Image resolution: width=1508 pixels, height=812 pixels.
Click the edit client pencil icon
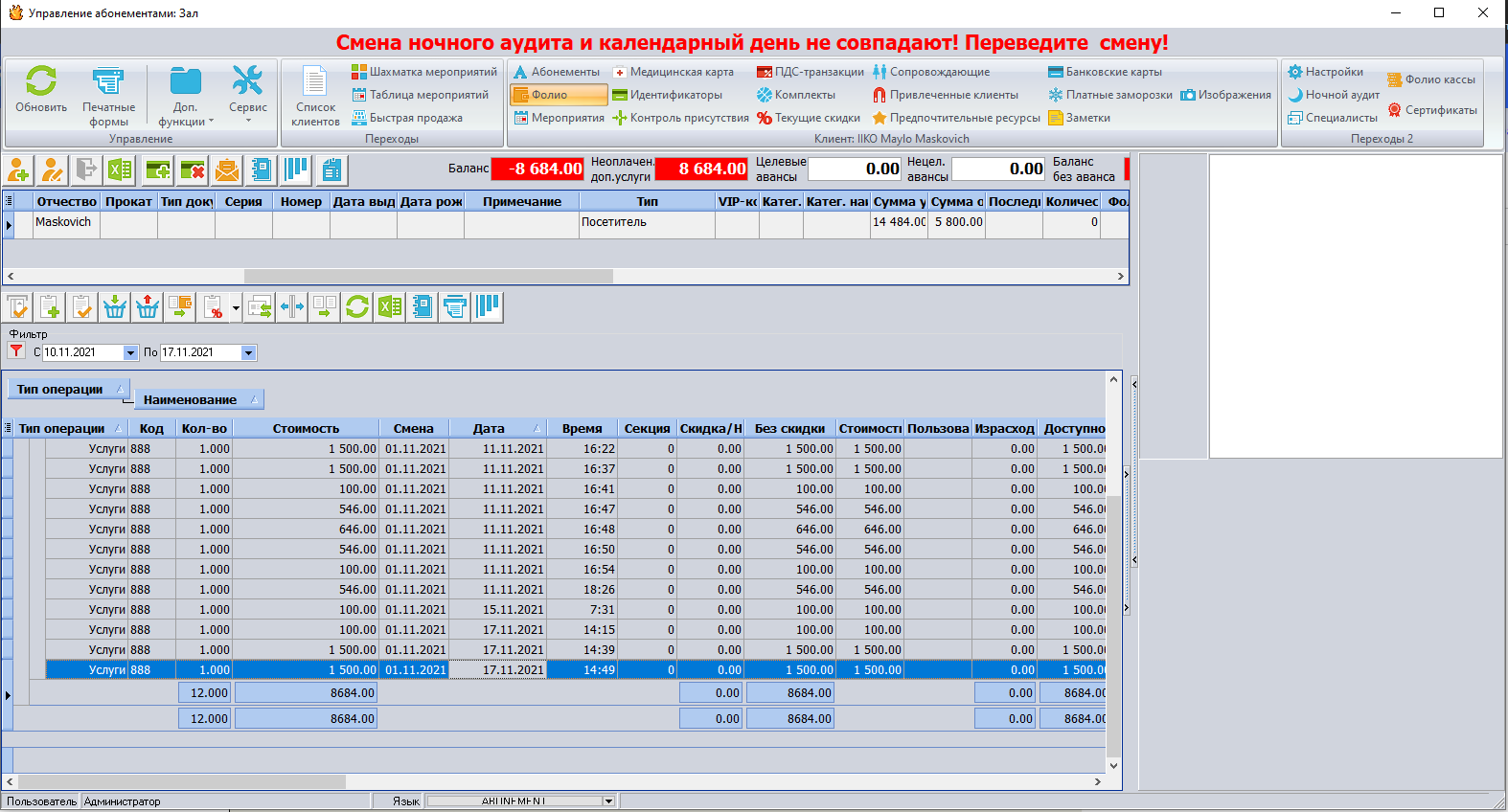click(x=53, y=170)
